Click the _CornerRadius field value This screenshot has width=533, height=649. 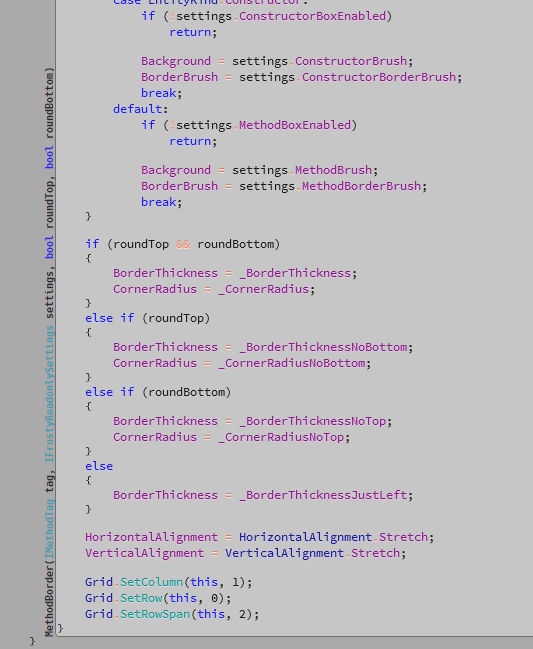pos(264,289)
